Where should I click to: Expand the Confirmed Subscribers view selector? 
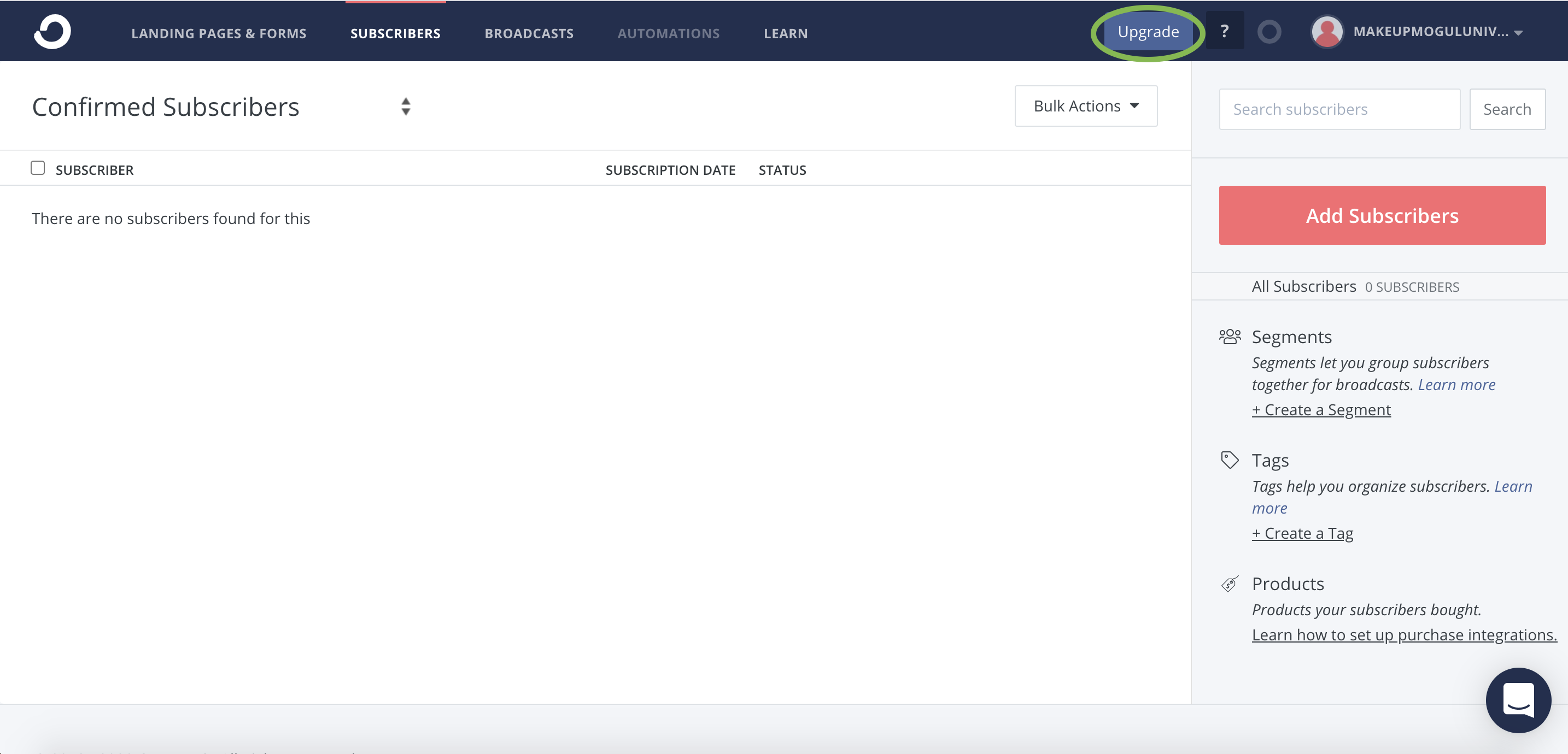pyautogui.click(x=405, y=107)
